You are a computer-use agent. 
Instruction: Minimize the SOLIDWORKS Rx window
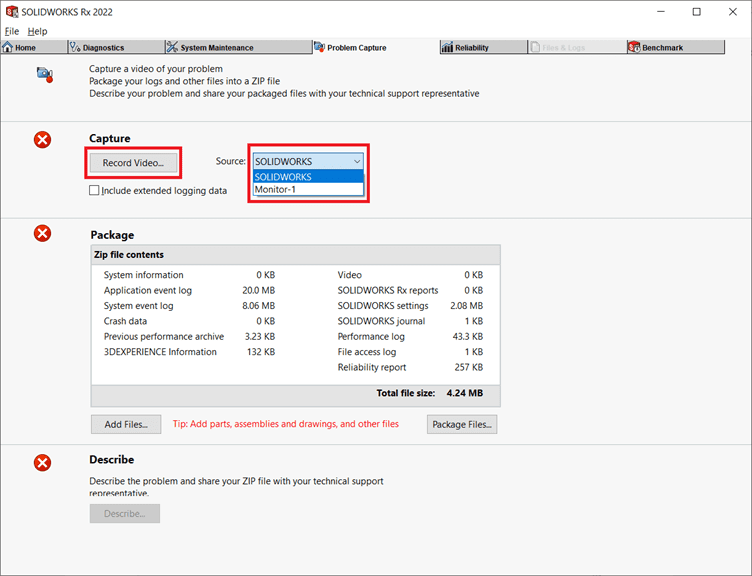[661, 12]
